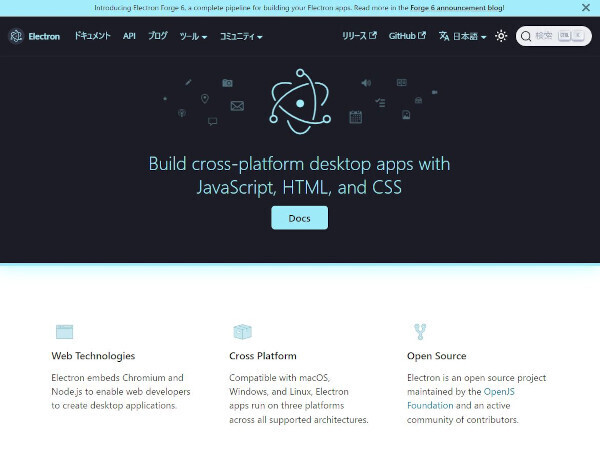Go to the ブログ nav item
The image size is (600, 470).
click(158, 36)
